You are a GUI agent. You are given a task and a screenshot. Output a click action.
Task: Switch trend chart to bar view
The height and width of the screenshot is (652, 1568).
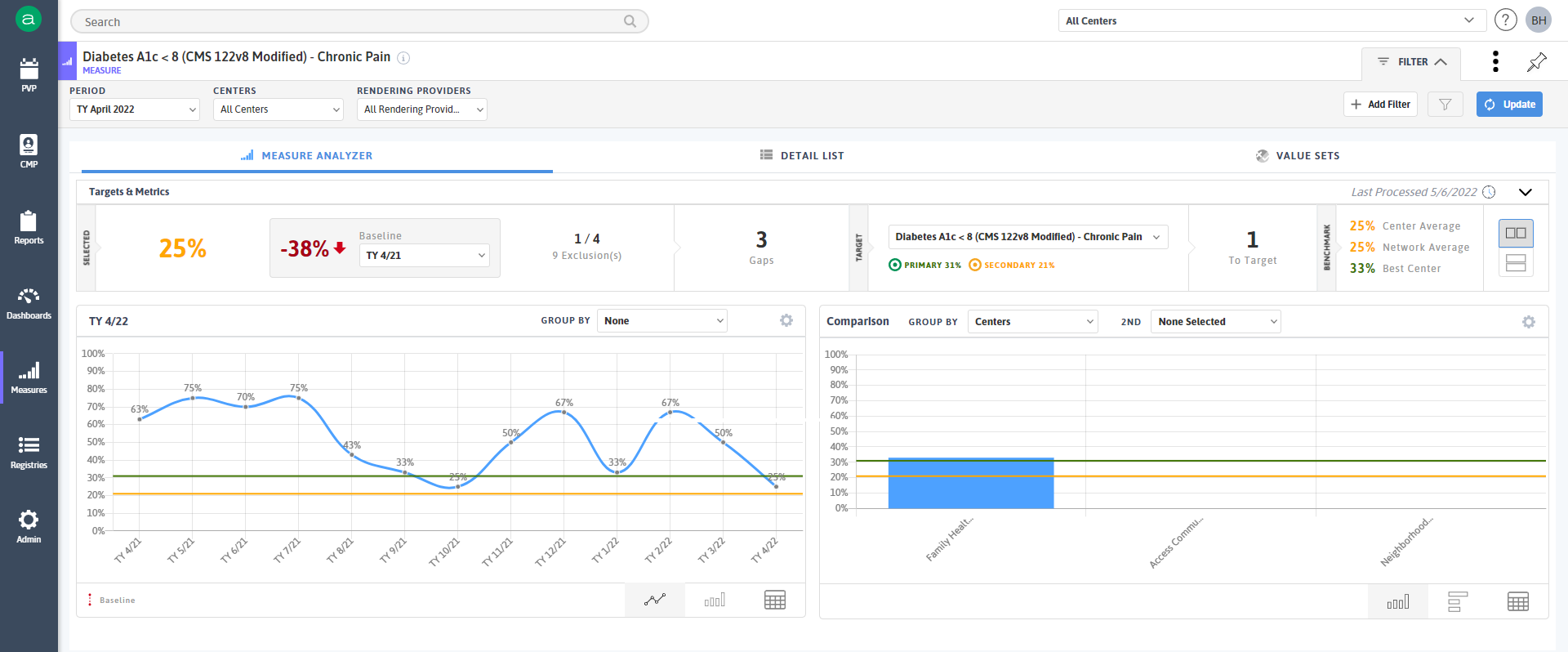coord(715,601)
